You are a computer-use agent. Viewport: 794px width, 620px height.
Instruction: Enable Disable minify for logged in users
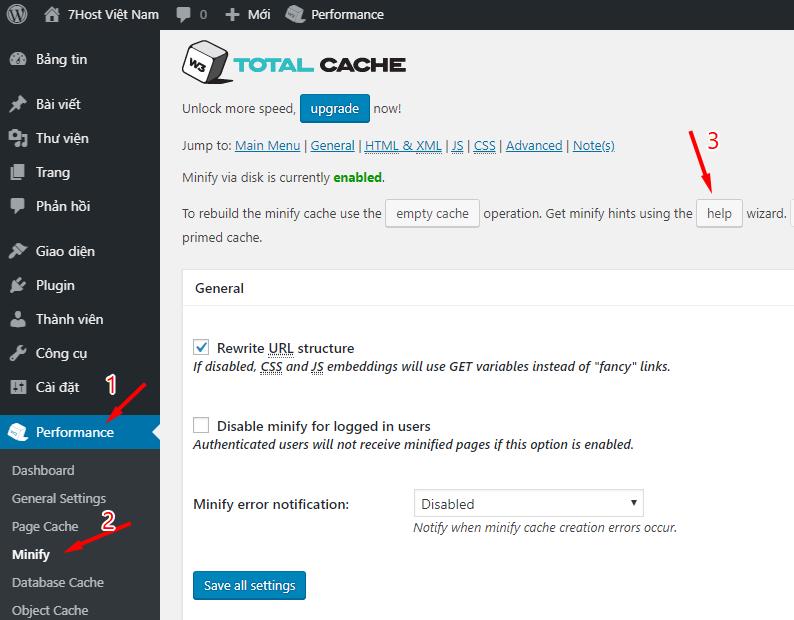[x=201, y=425]
